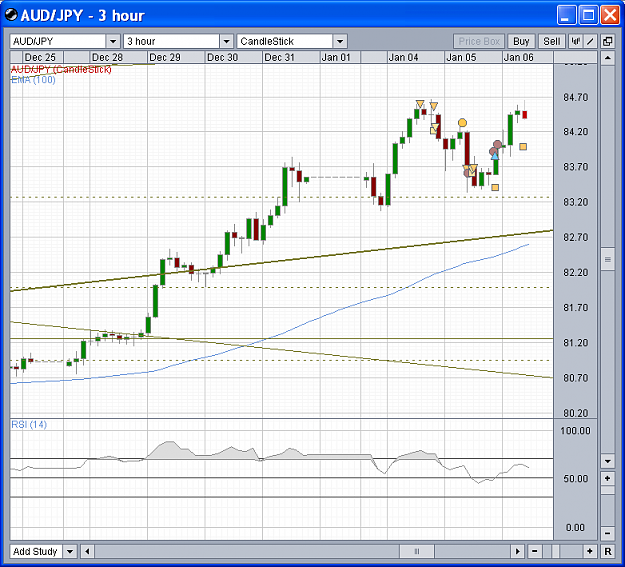Click the app icon in the title bar
This screenshot has width=625, height=567.
click(x=11, y=15)
